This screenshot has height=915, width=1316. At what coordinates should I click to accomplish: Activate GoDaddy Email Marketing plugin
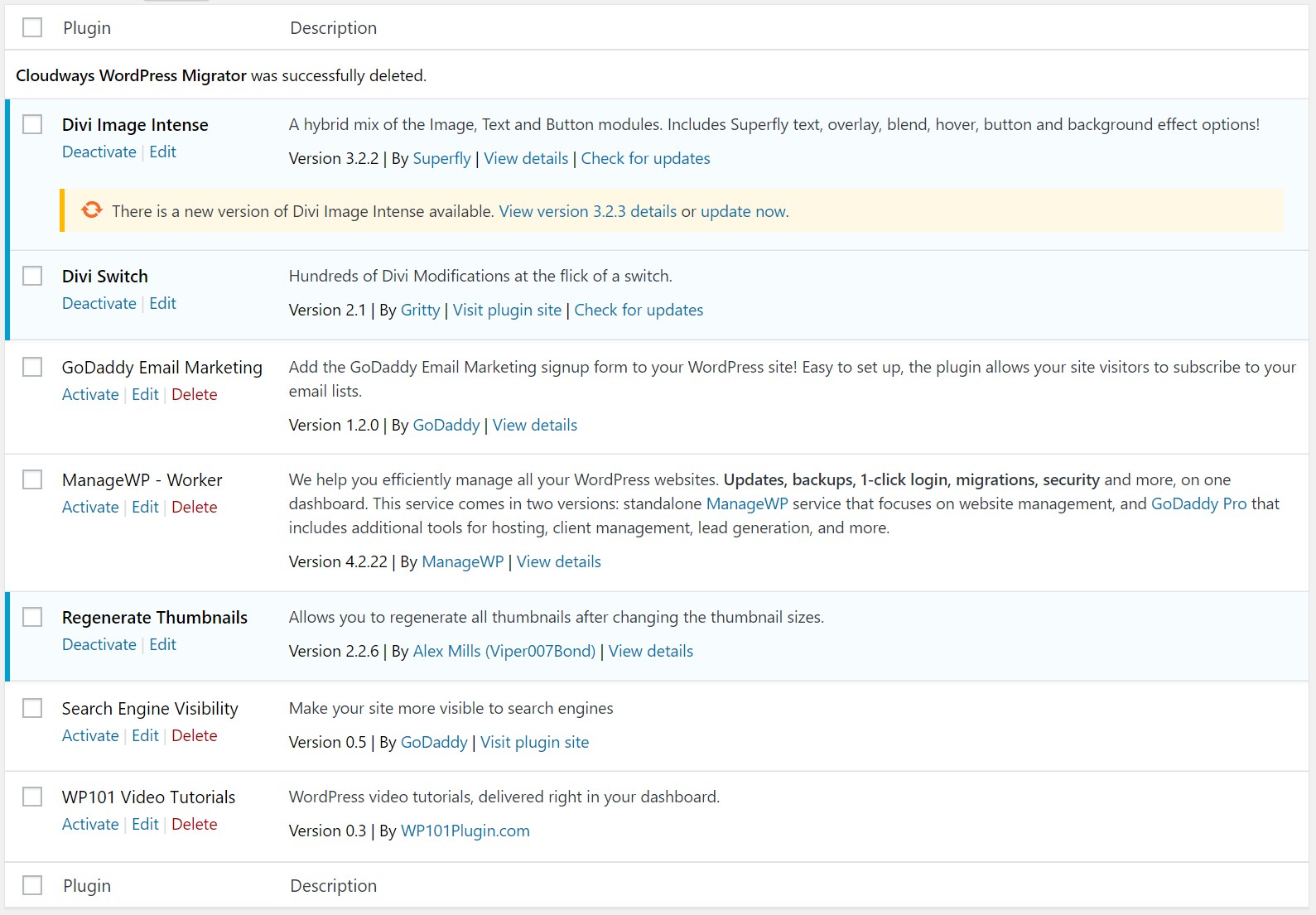tap(90, 394)
